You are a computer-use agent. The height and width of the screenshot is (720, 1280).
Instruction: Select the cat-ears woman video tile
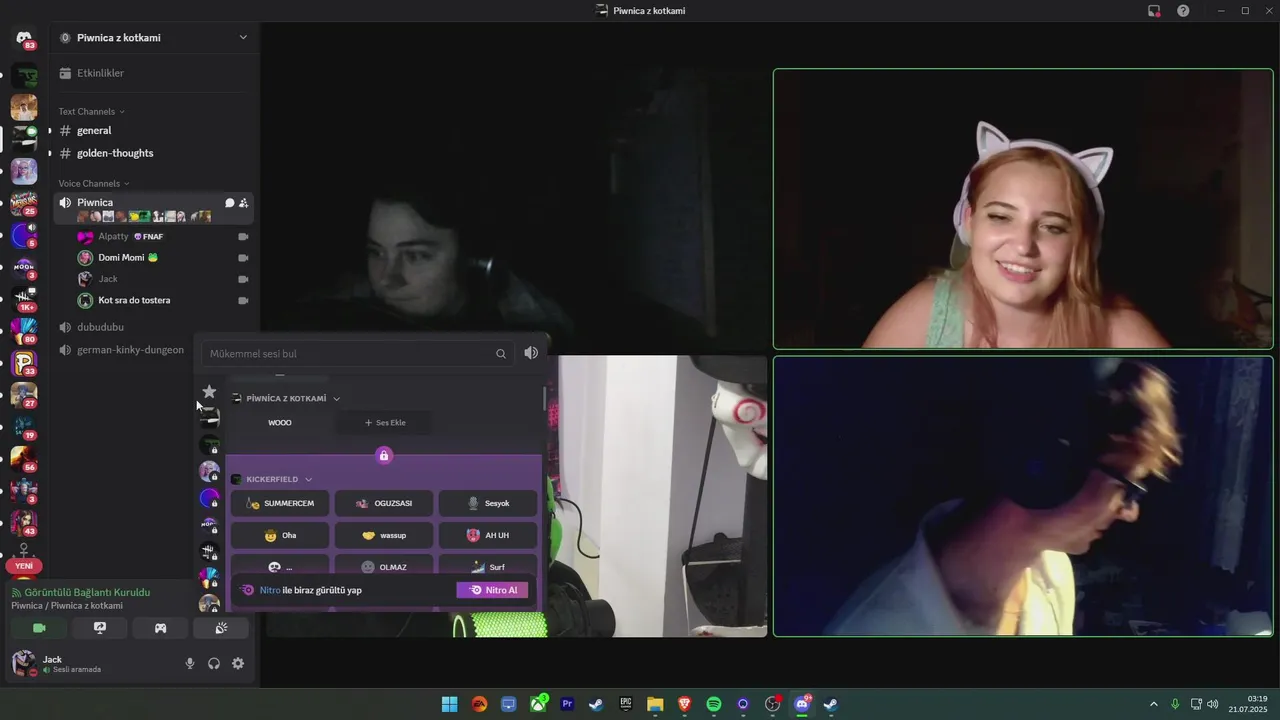[x=1023, y=209]
